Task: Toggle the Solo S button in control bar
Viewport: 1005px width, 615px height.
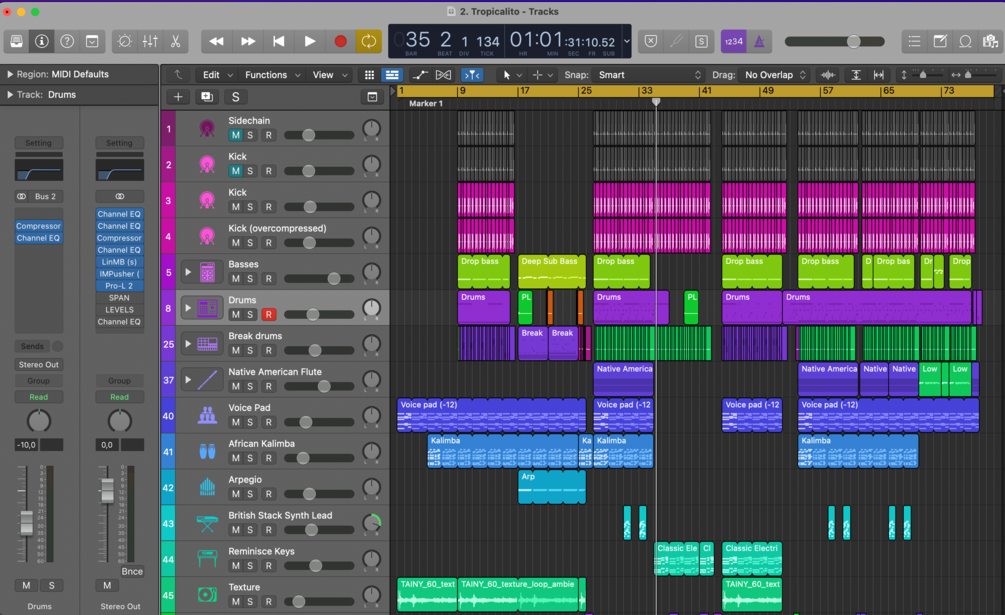Action: [701, 42]
